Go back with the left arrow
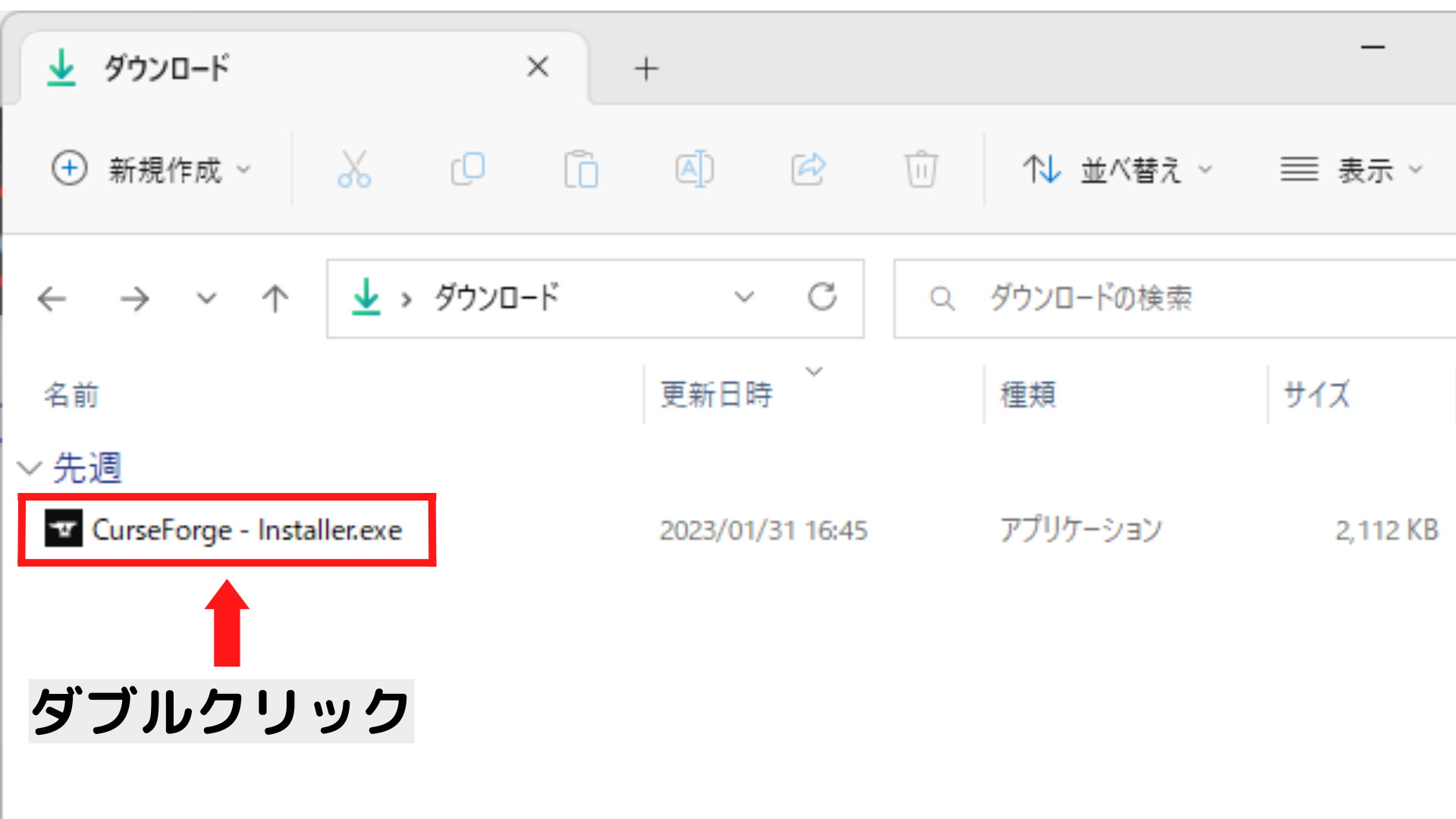The image size is (1456, 819). tap(52, 299)
